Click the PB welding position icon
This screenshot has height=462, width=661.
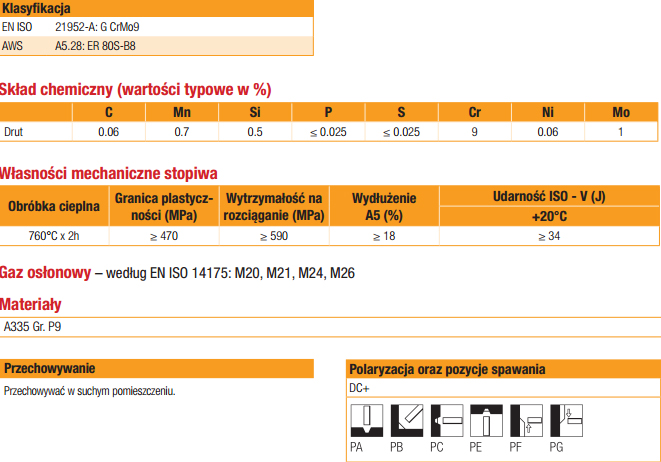coord(408,420)
